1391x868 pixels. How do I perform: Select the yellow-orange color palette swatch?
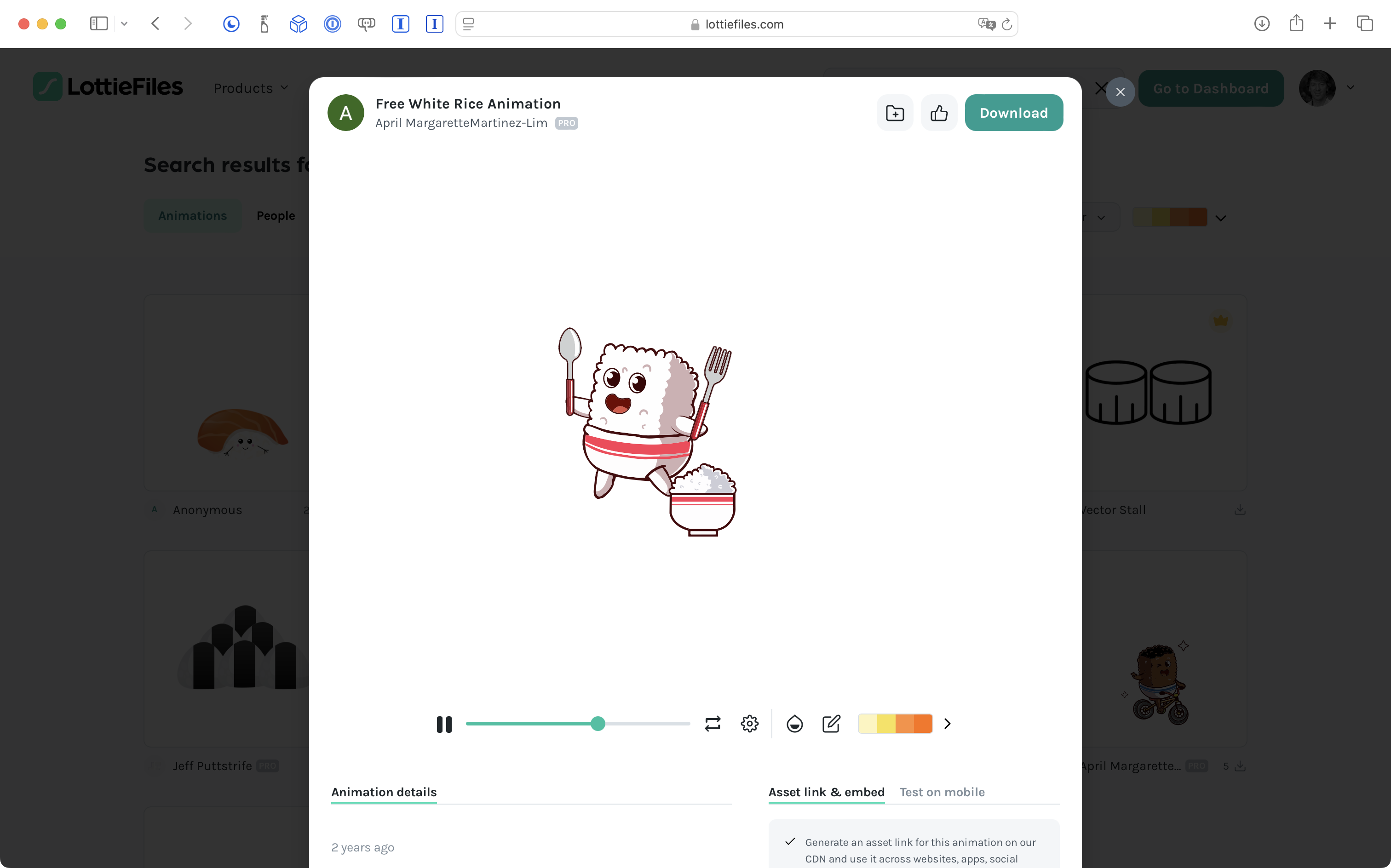895,724
